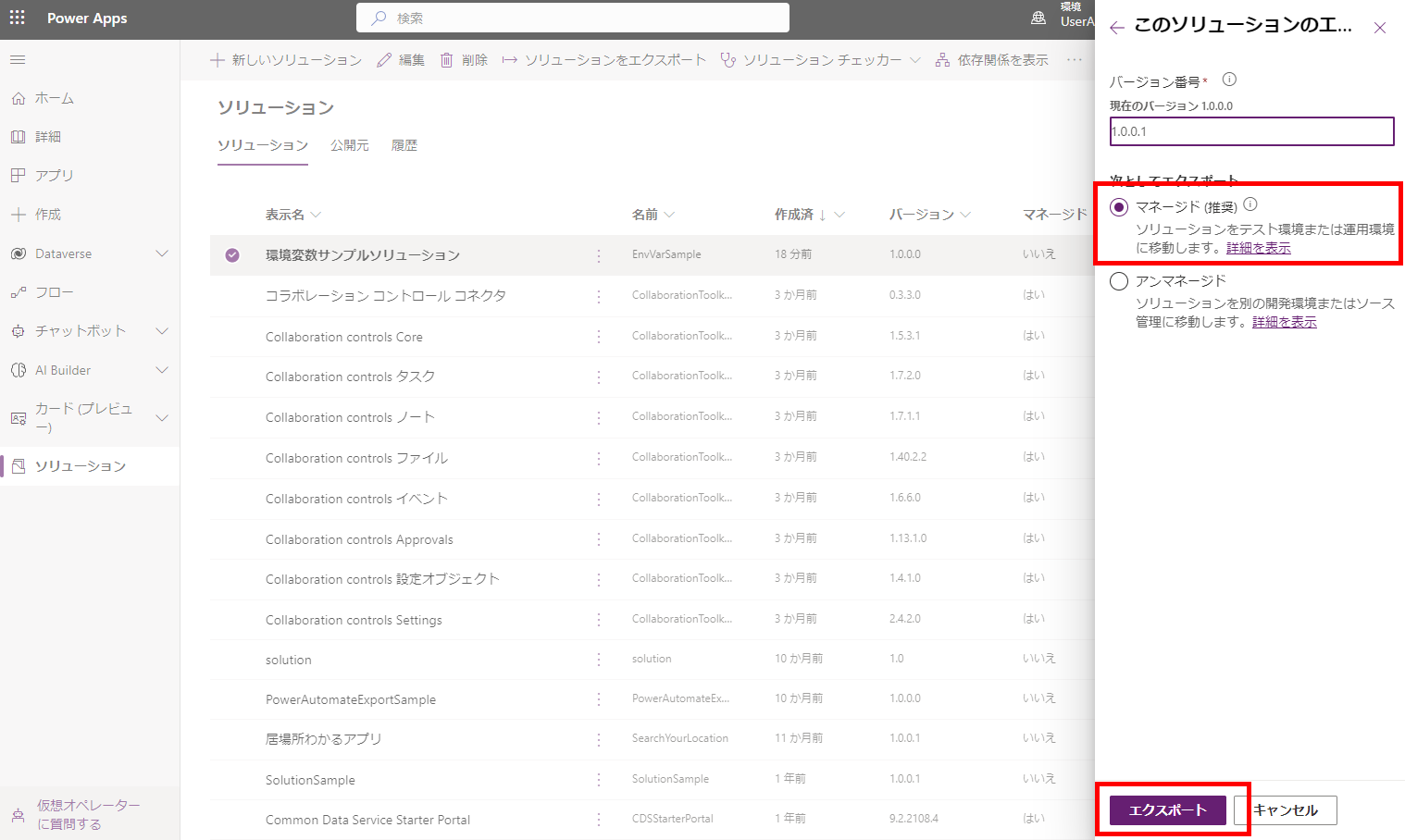Expand the Dataverse navigation section
This screenshot has height=840, width=1405.
click(x=162, y=253)
